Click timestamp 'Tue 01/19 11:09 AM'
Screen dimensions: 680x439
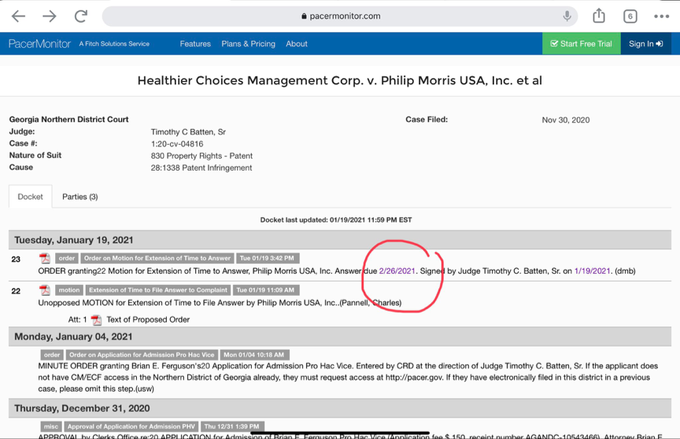(x=265, y=290)
